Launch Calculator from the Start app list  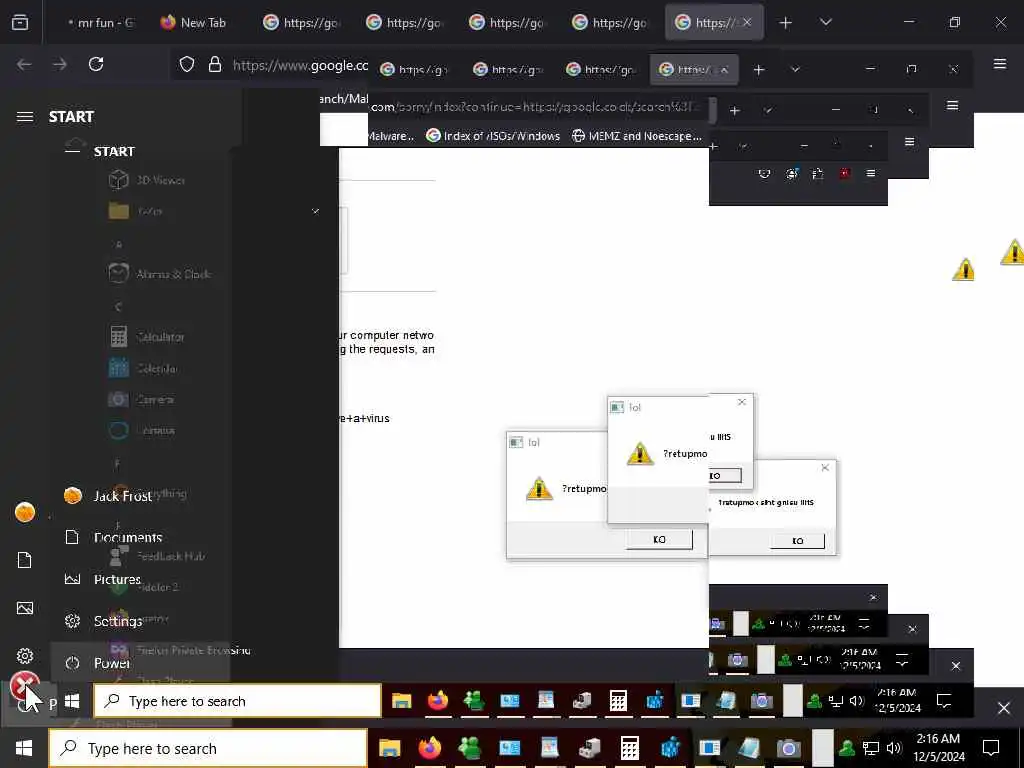147,337
